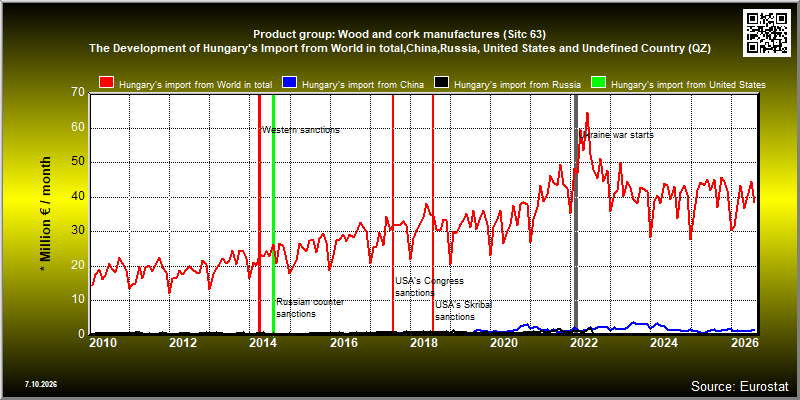Click the "Russian counter sanctions" annotation
Screen dimensions: 800x400
point(310,308)
